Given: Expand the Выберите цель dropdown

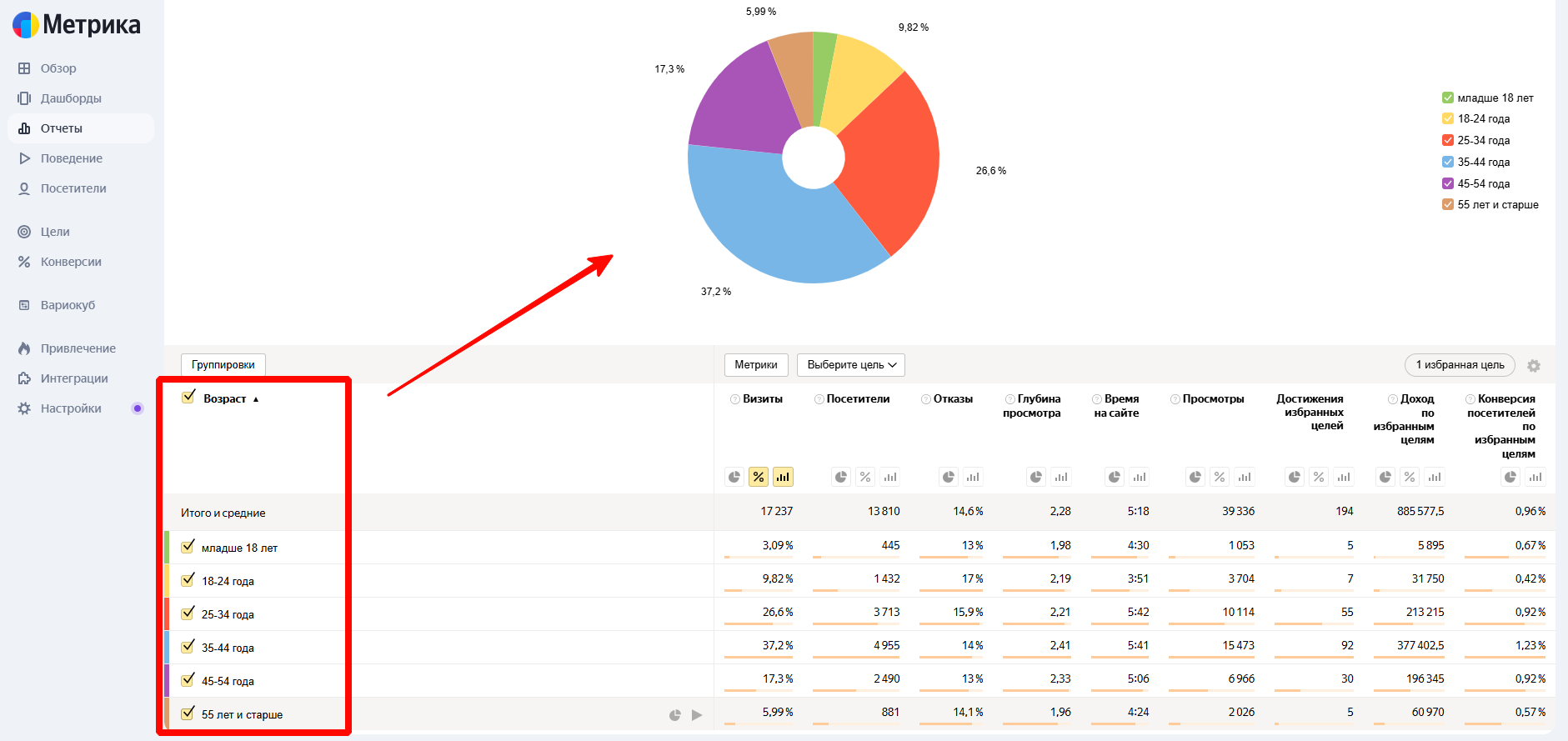Looking at the screenshot, I should (x=851, y=365).
